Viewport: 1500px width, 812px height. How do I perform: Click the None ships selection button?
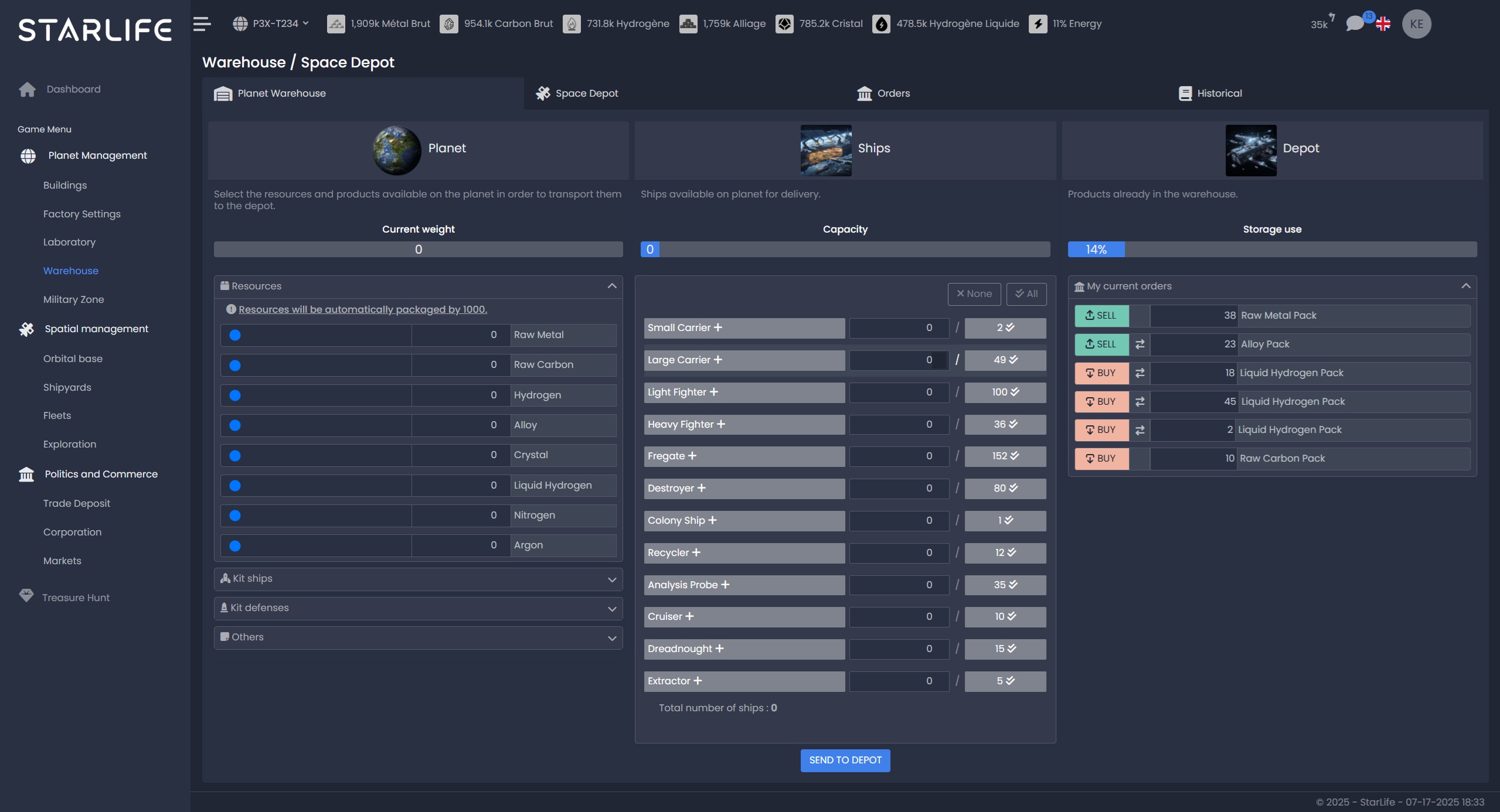[x=974, y=294]
